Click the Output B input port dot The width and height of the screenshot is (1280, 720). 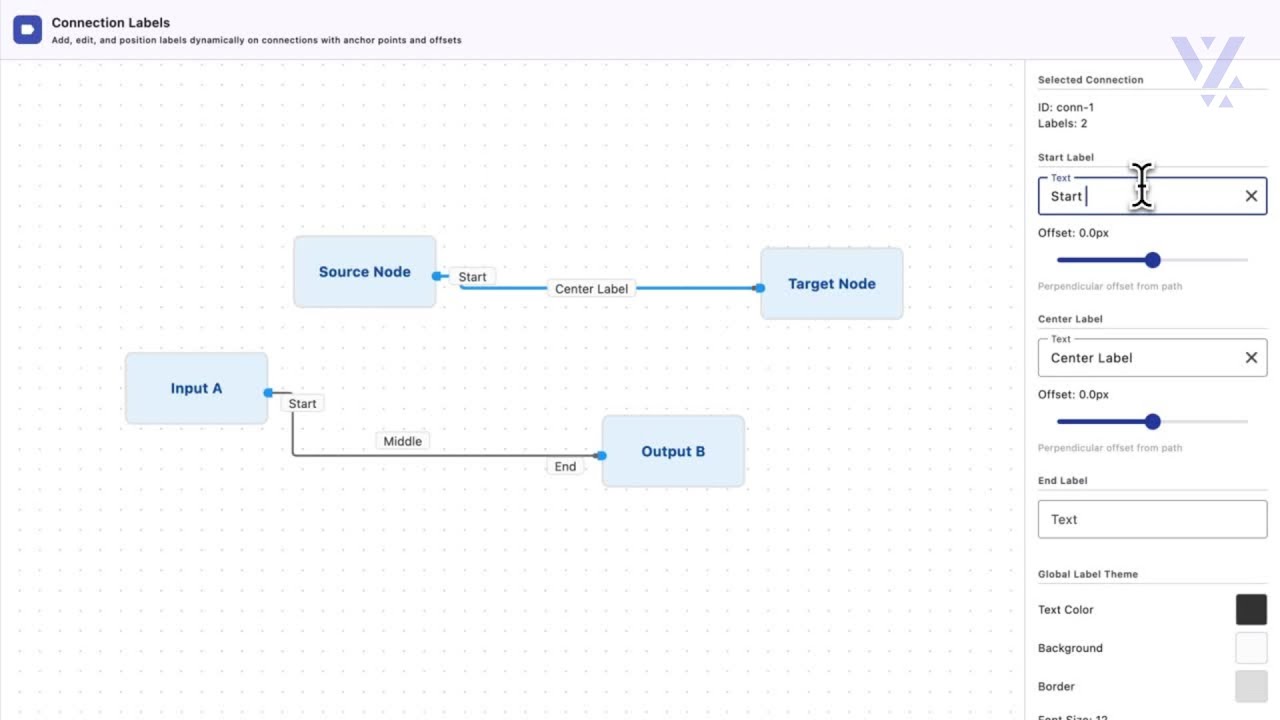tap(601, 455)
